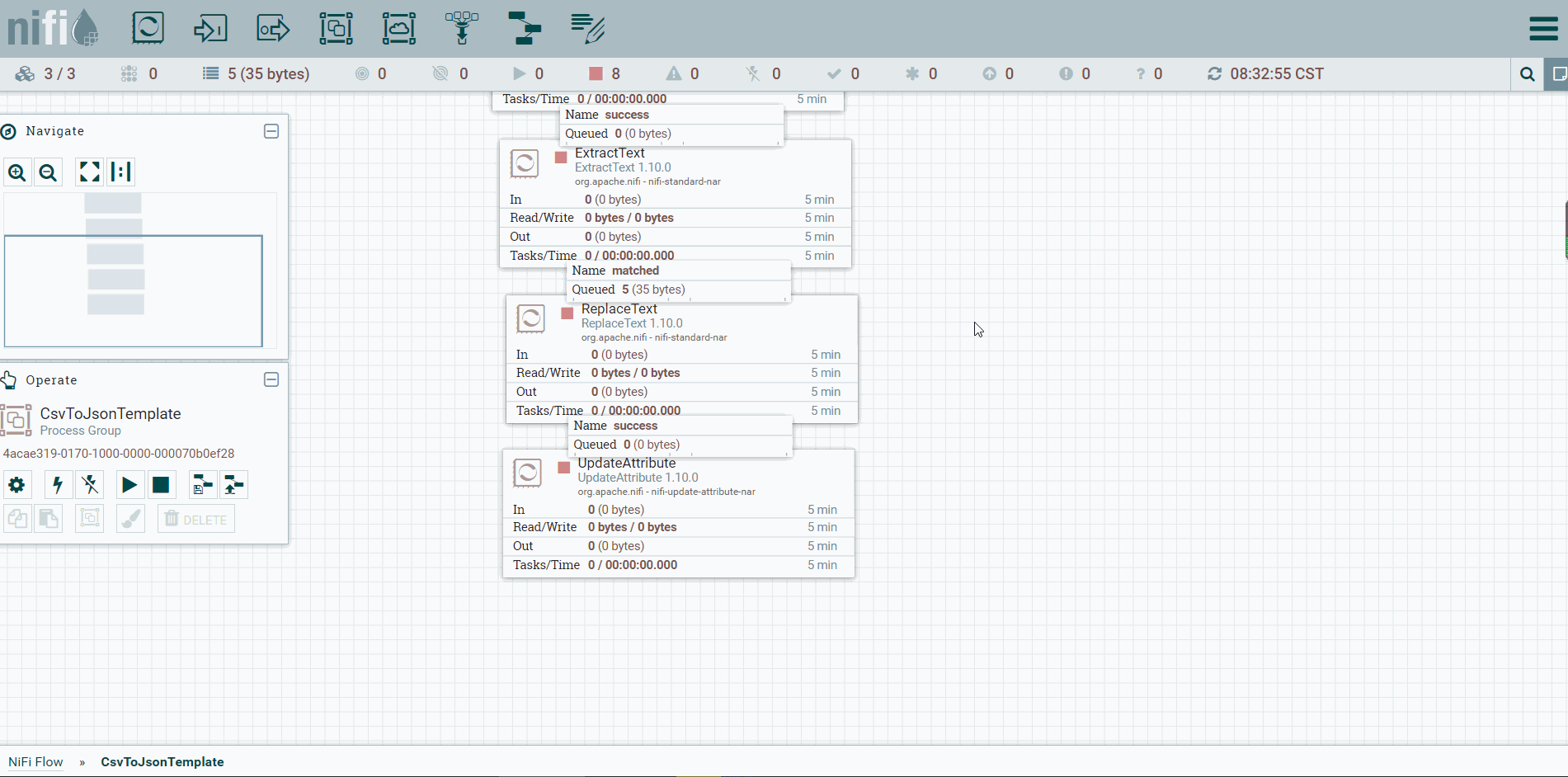Click the fit-to-screen zoom button
This screenshot has width=1568, height=777.
(89, 172)
